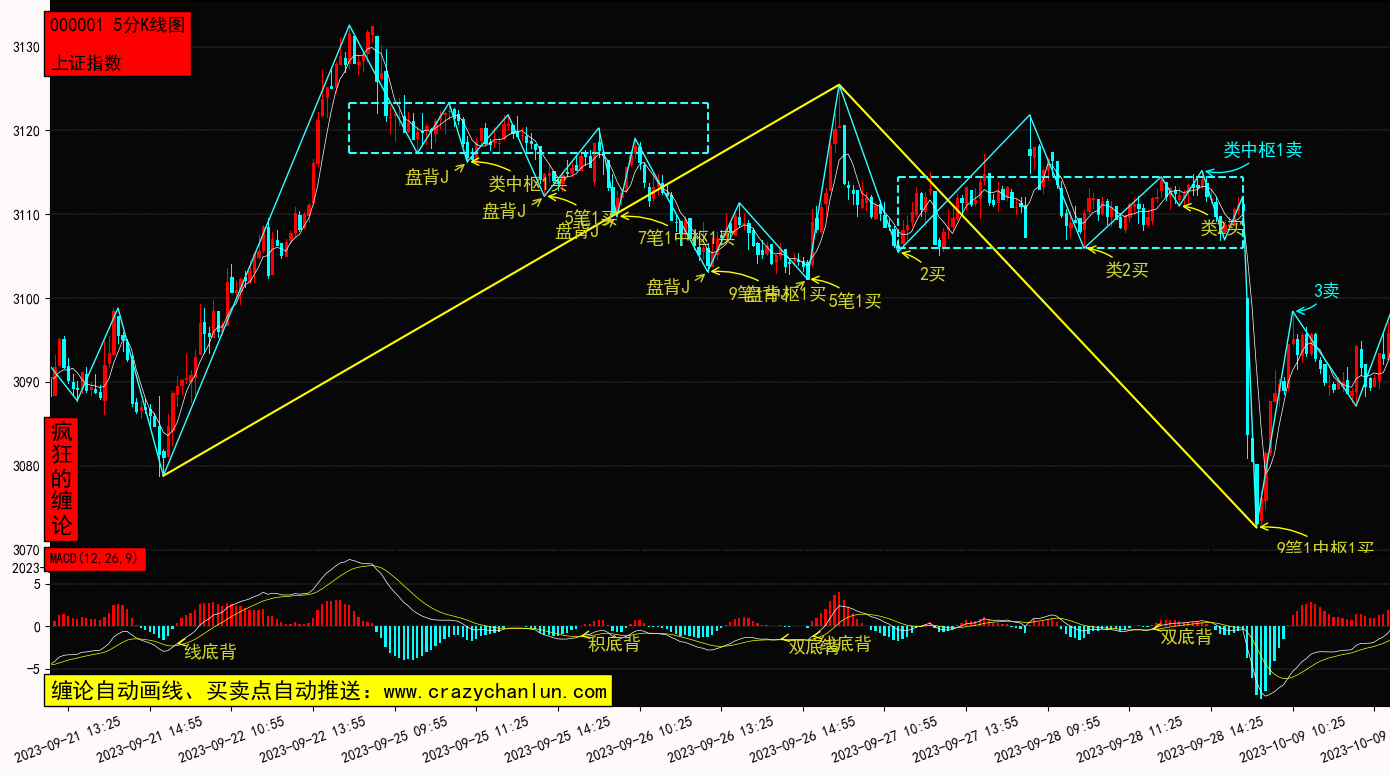Select the 类2买 buy signal label
Screen dimensions: 1390x775
tap(1126, 269)
